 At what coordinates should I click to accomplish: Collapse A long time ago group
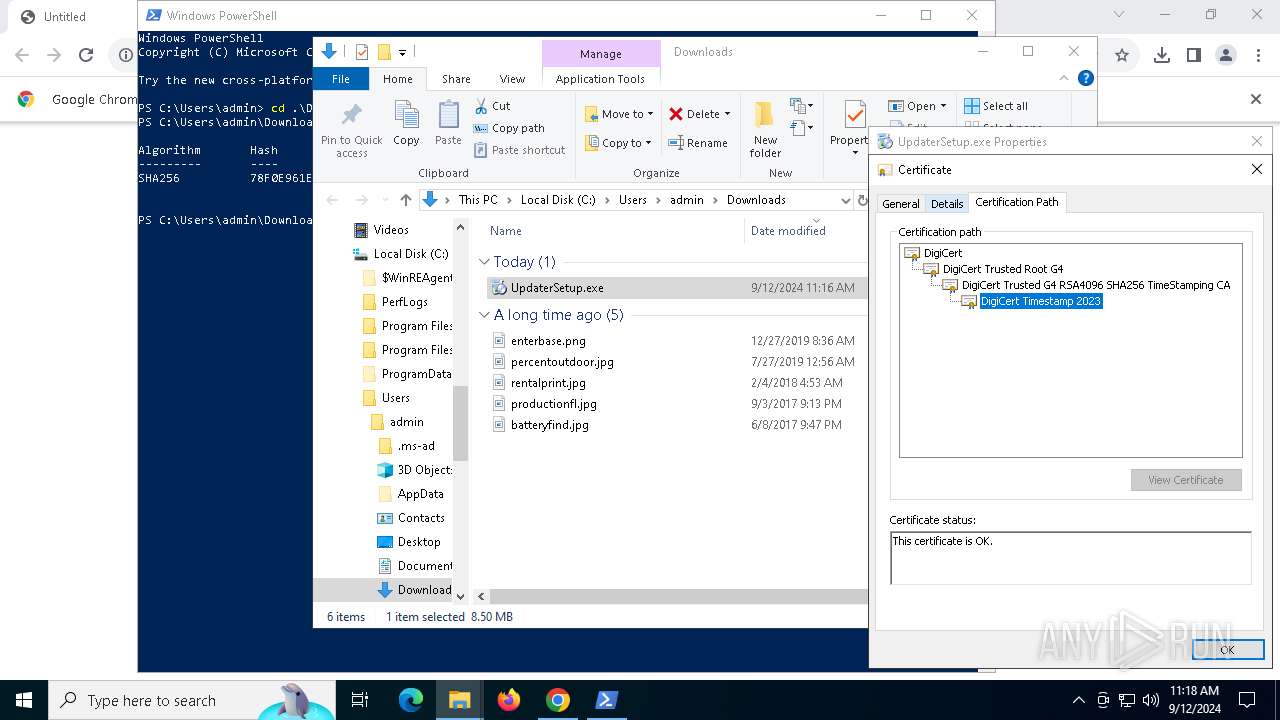click(x=485, y=315)
